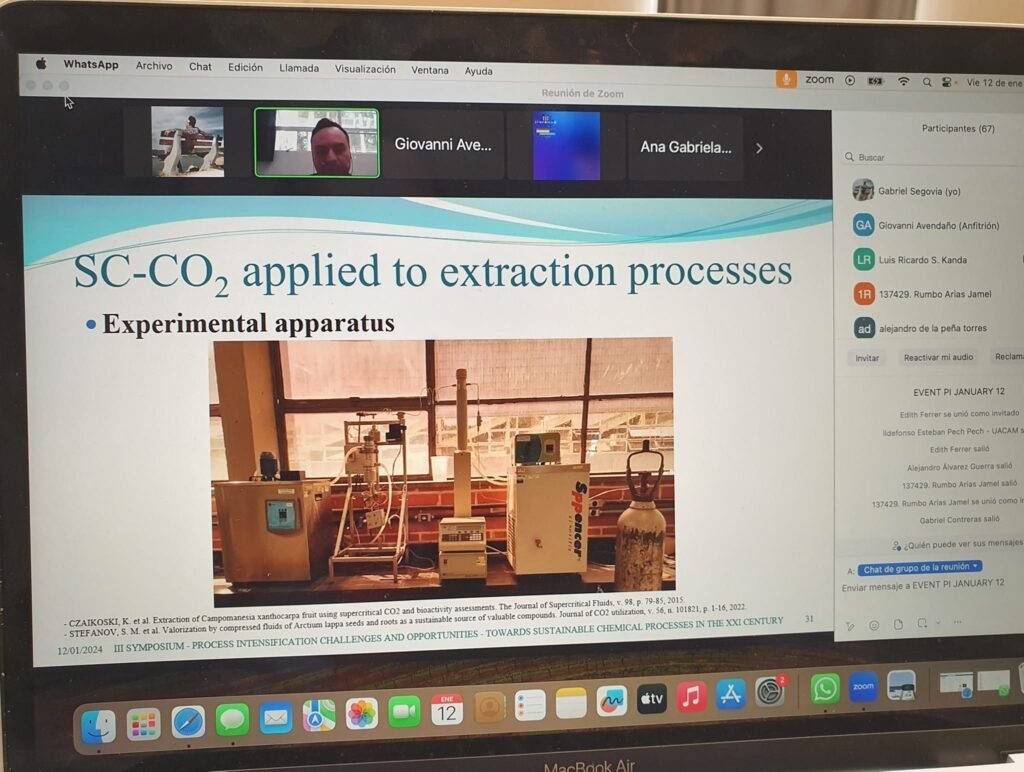
Task: Expand the Chat de grupo de la reunión dropdown
Action: pyautogui.click(x=920, y=568)
